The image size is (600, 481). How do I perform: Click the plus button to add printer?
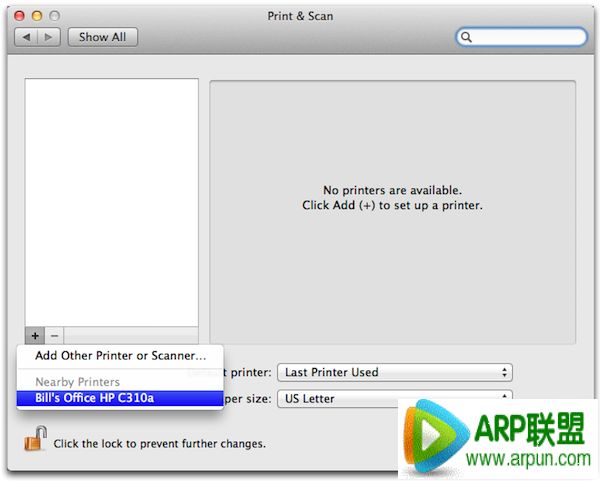coord(35,336)
